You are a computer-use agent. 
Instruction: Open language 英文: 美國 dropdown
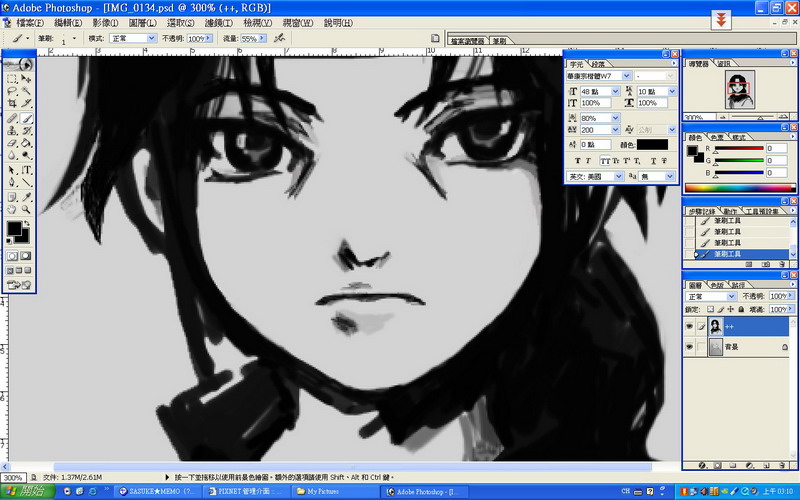(618, 176)
